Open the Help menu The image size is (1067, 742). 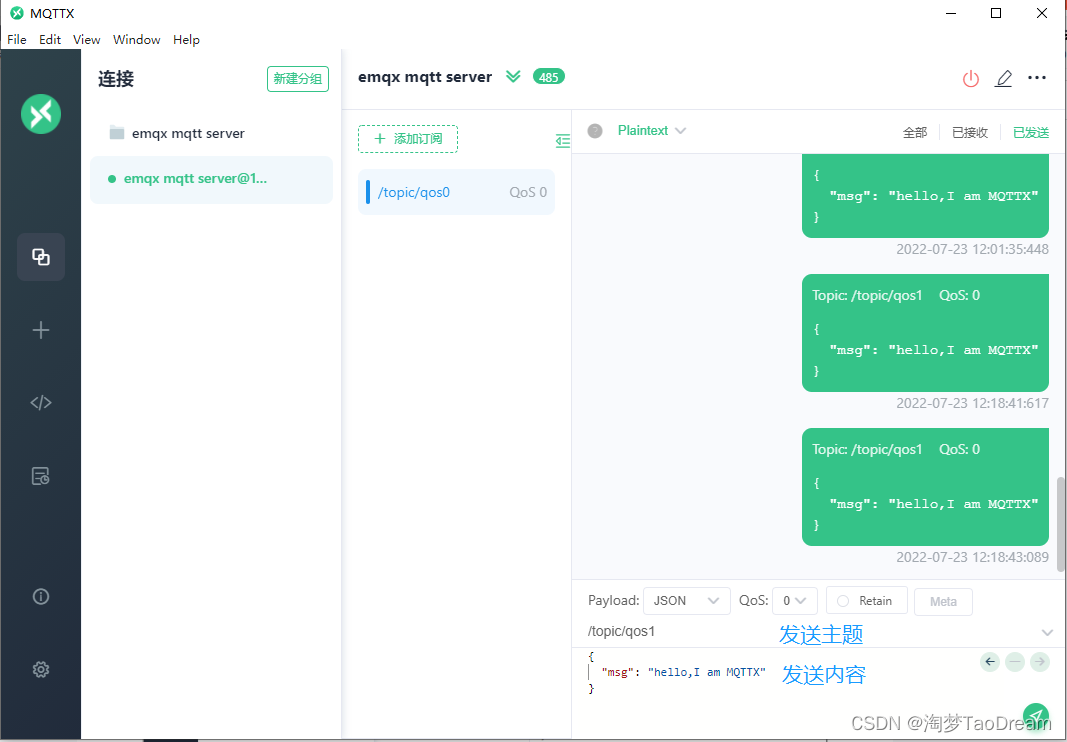(x=186, y=39)
